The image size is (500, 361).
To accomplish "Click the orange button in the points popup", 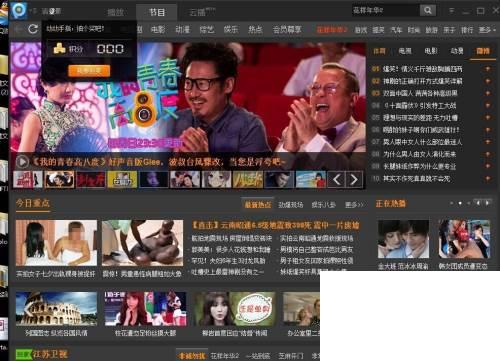I will pos(89,71).
